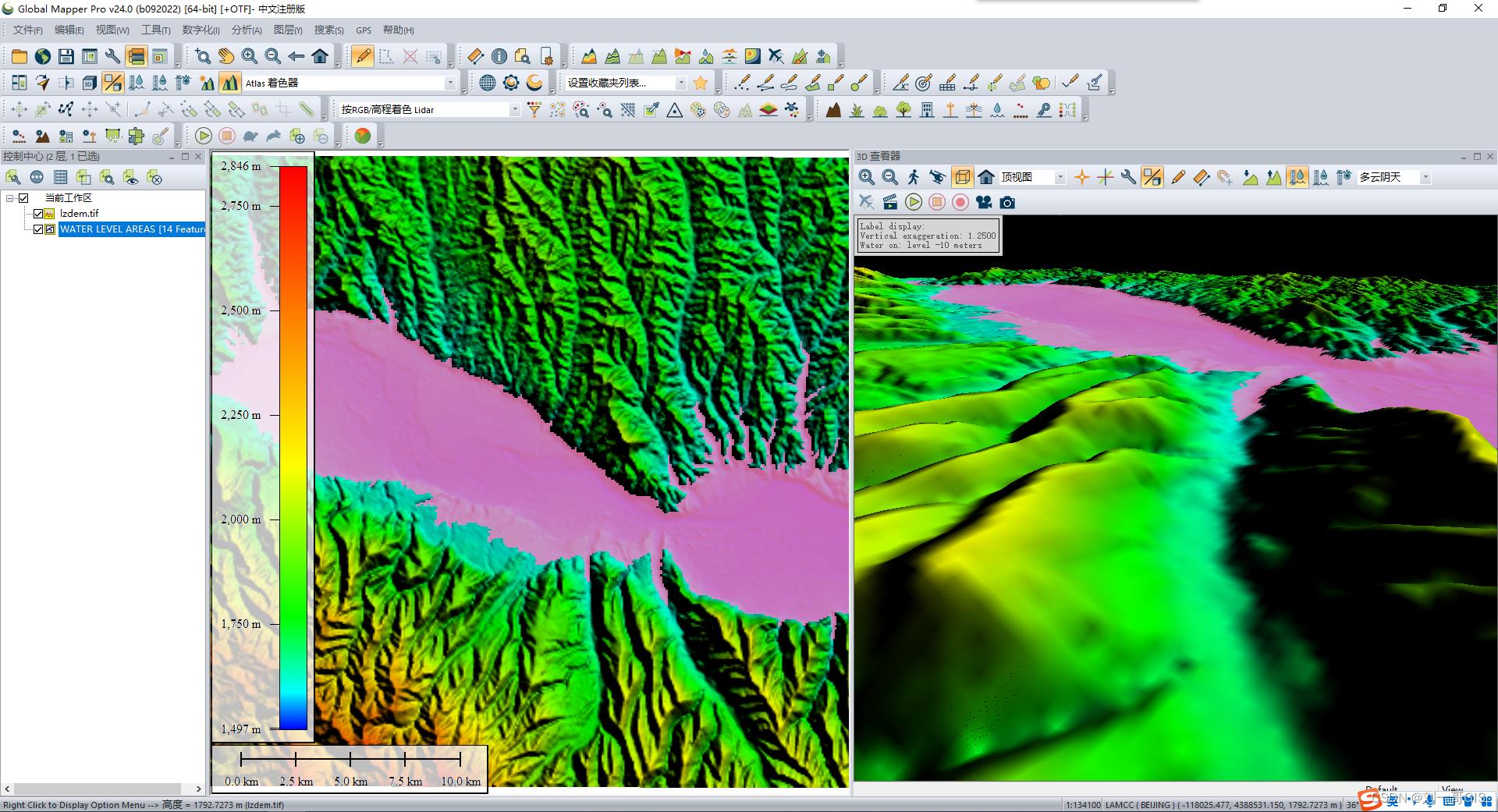Click the 3D viewer measure ruler icon
1498x812 pixels.
click(1202, 178)
